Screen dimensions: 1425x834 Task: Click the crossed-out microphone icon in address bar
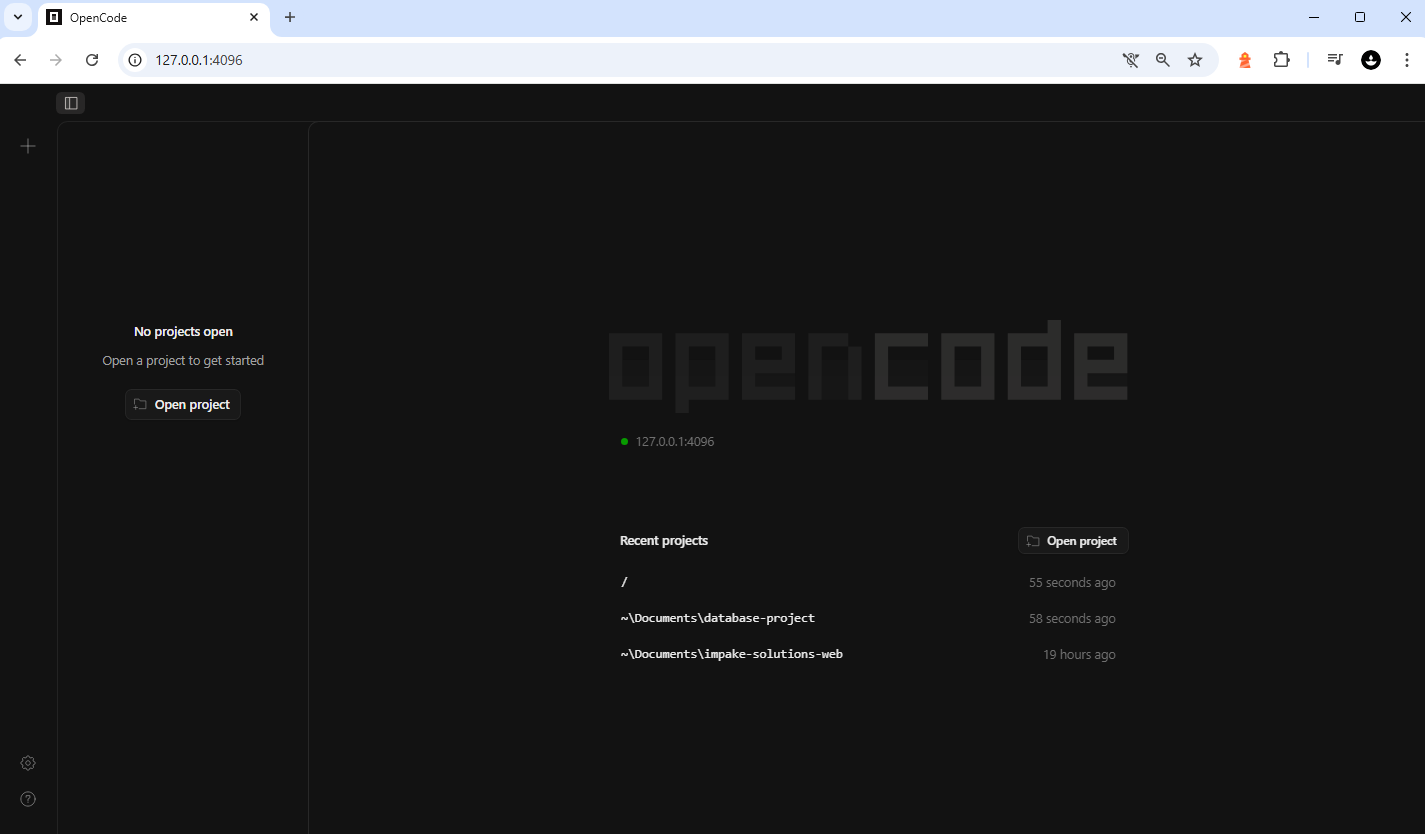point(1131,60)
